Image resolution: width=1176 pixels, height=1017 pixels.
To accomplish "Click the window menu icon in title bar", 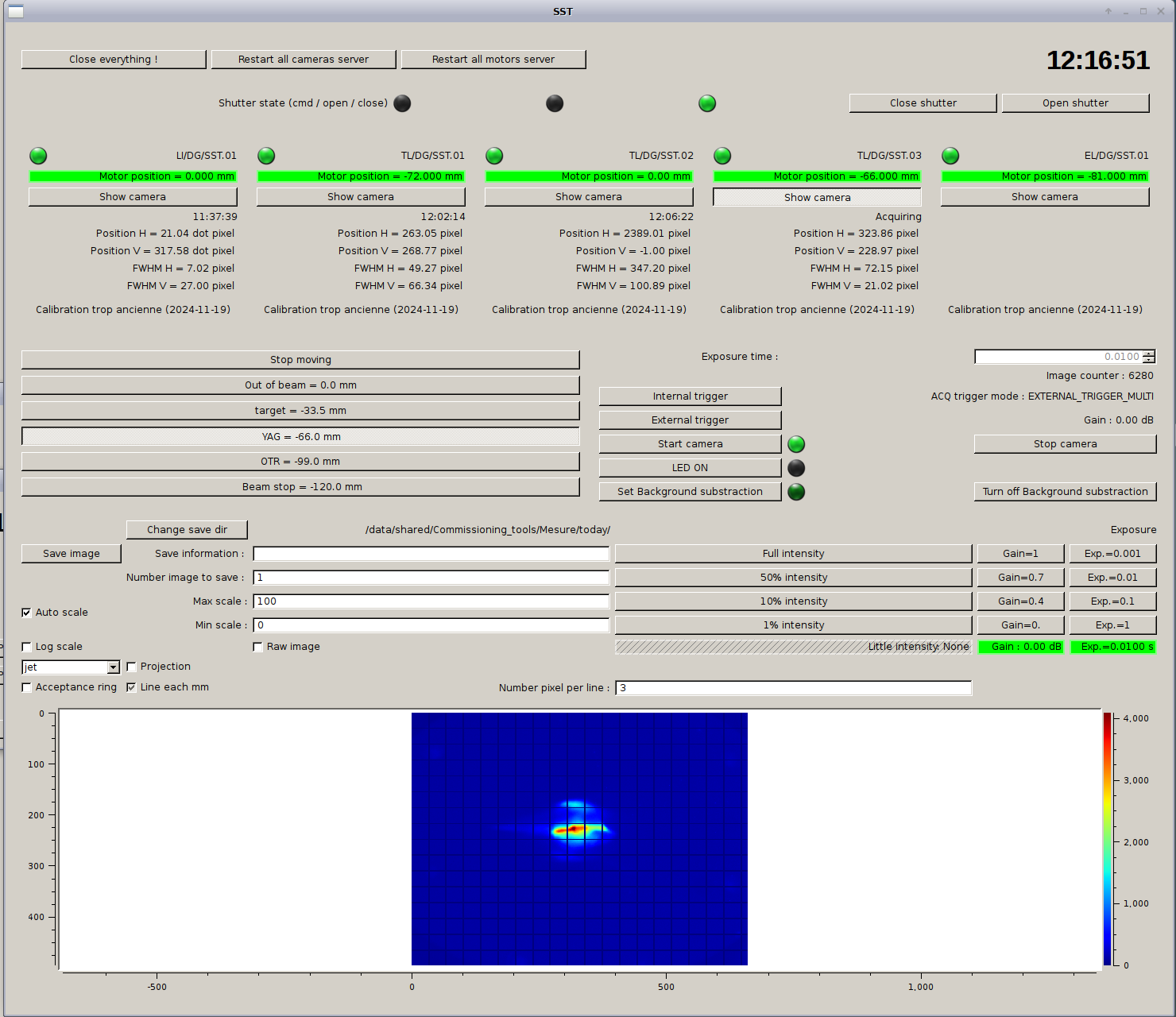I will (16, 11).
